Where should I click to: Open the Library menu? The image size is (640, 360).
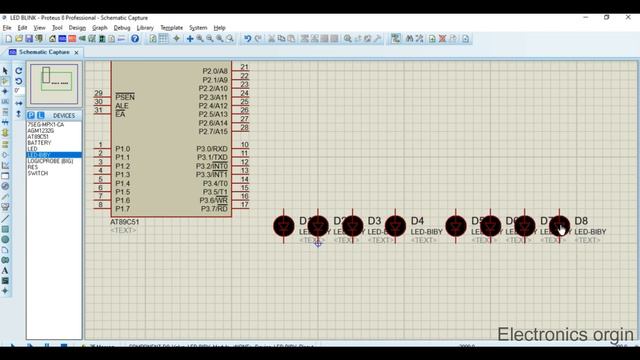click(145, 28)
